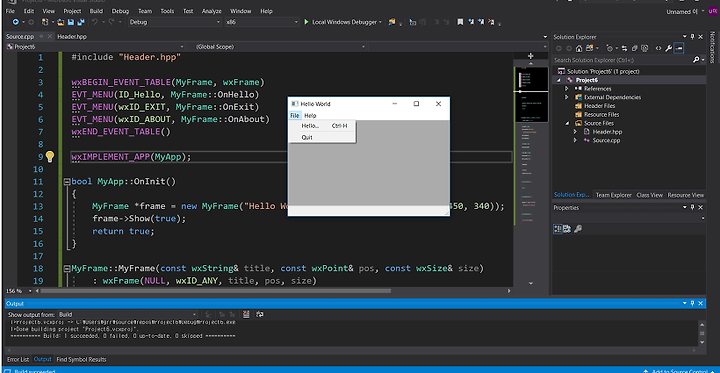Click the View Code brackets icon
Viewport: 720px width, 373px height.
(x=658, y=48)
